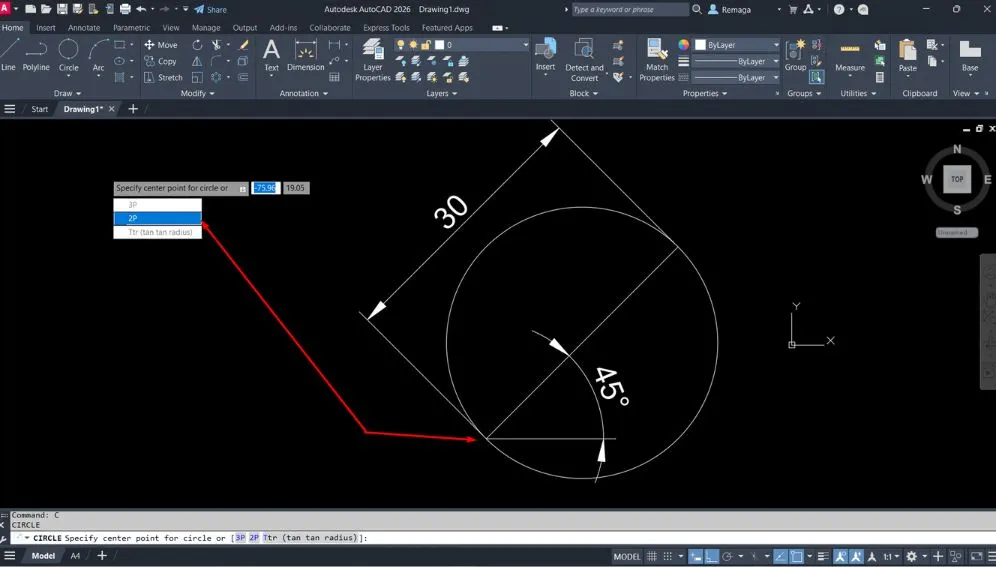Toggle group selection mode in Groups panel

click(x=816, y=77)
